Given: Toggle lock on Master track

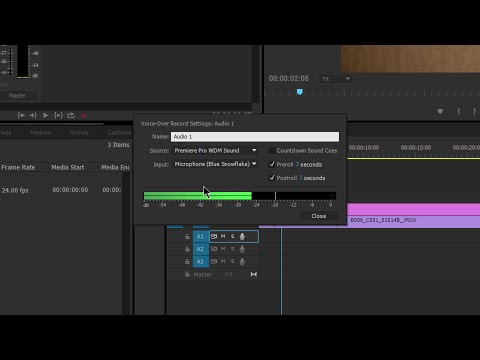Looking at the screenshot, I should 187,274.
